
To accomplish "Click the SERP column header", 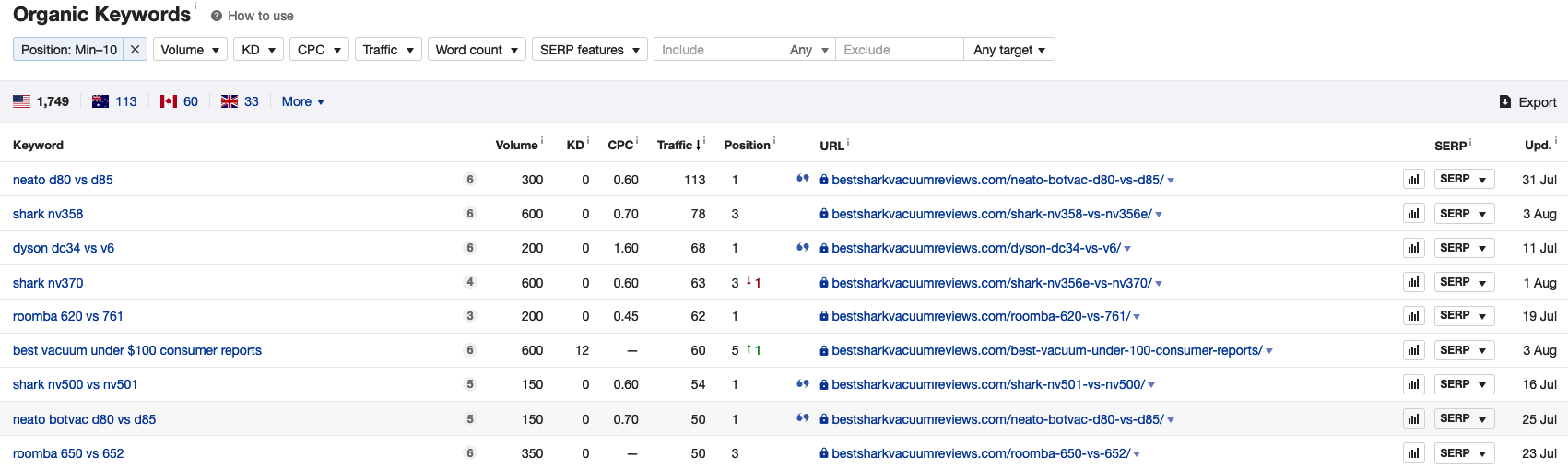I will (x=1450, y=146).
